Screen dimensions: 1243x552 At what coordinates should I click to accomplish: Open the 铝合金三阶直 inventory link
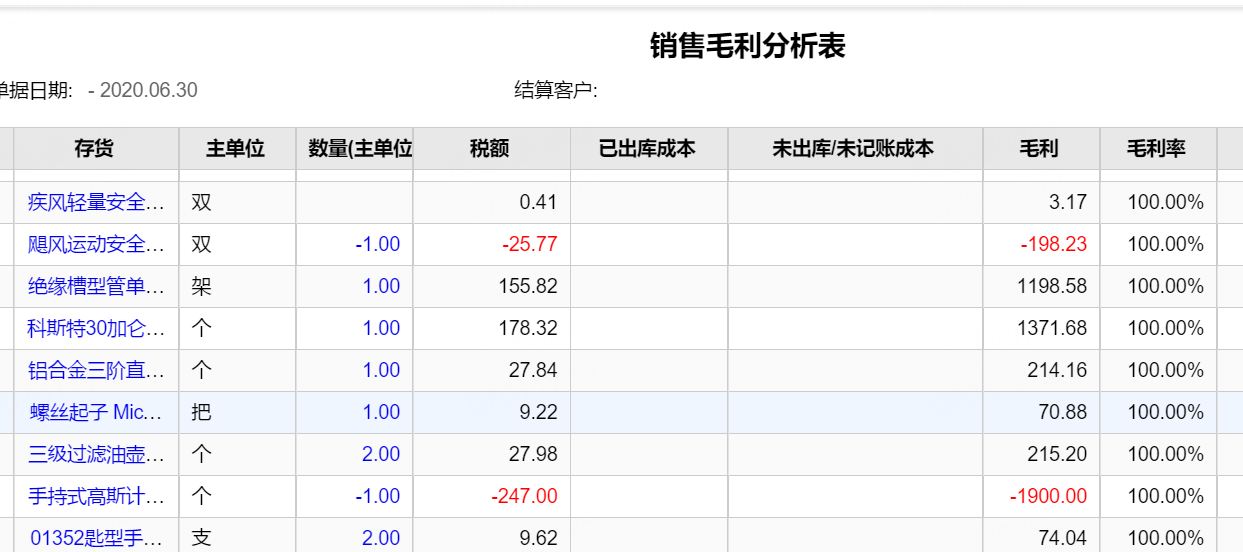click(96, 370)
